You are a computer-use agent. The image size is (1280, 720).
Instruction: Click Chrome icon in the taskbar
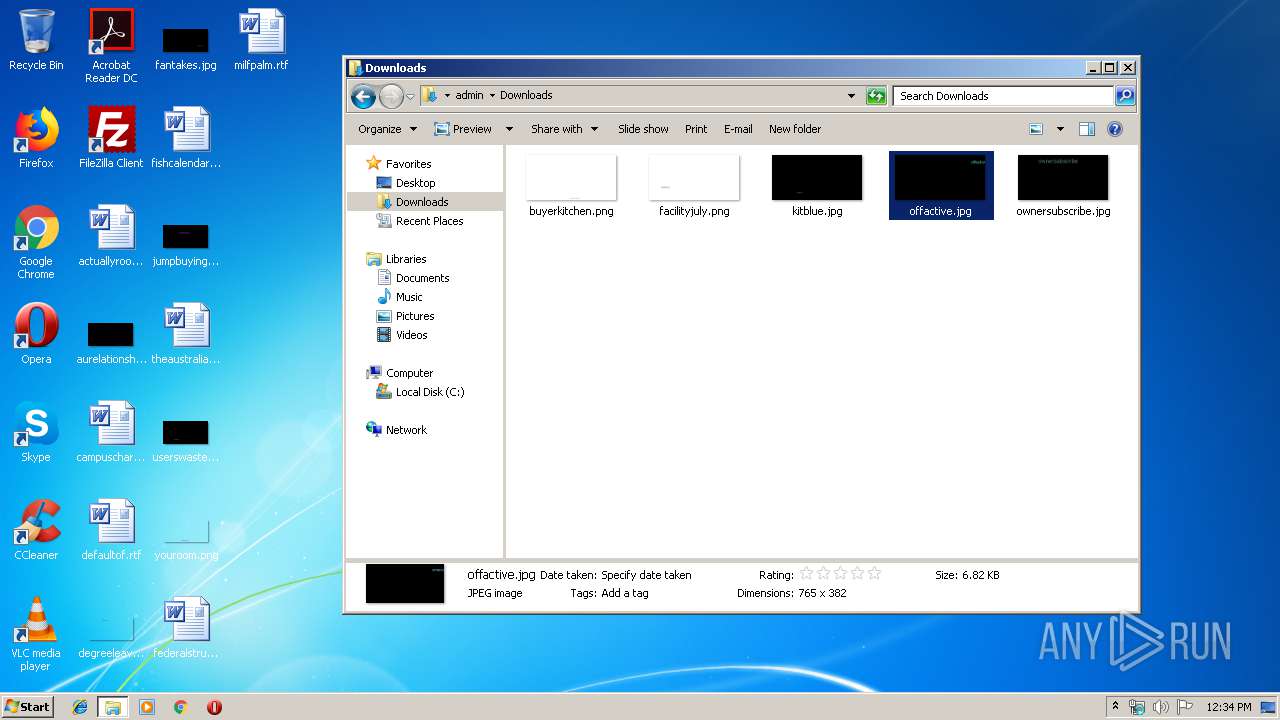180,707
